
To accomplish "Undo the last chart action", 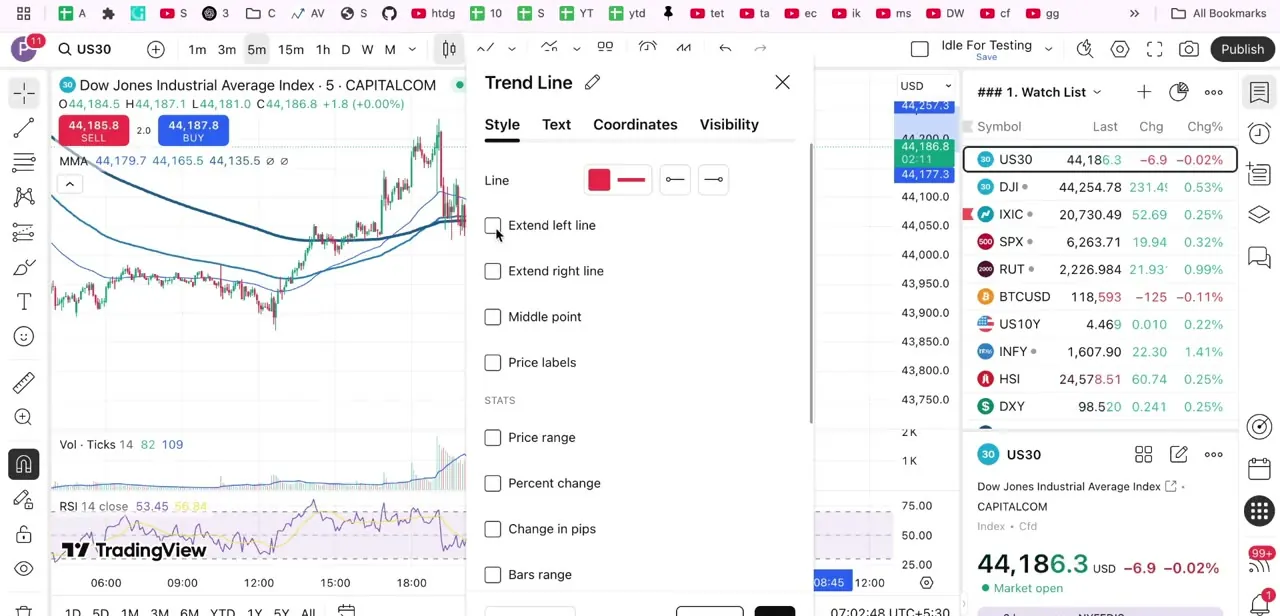I will pyautogui.click(x=725, y=49).
